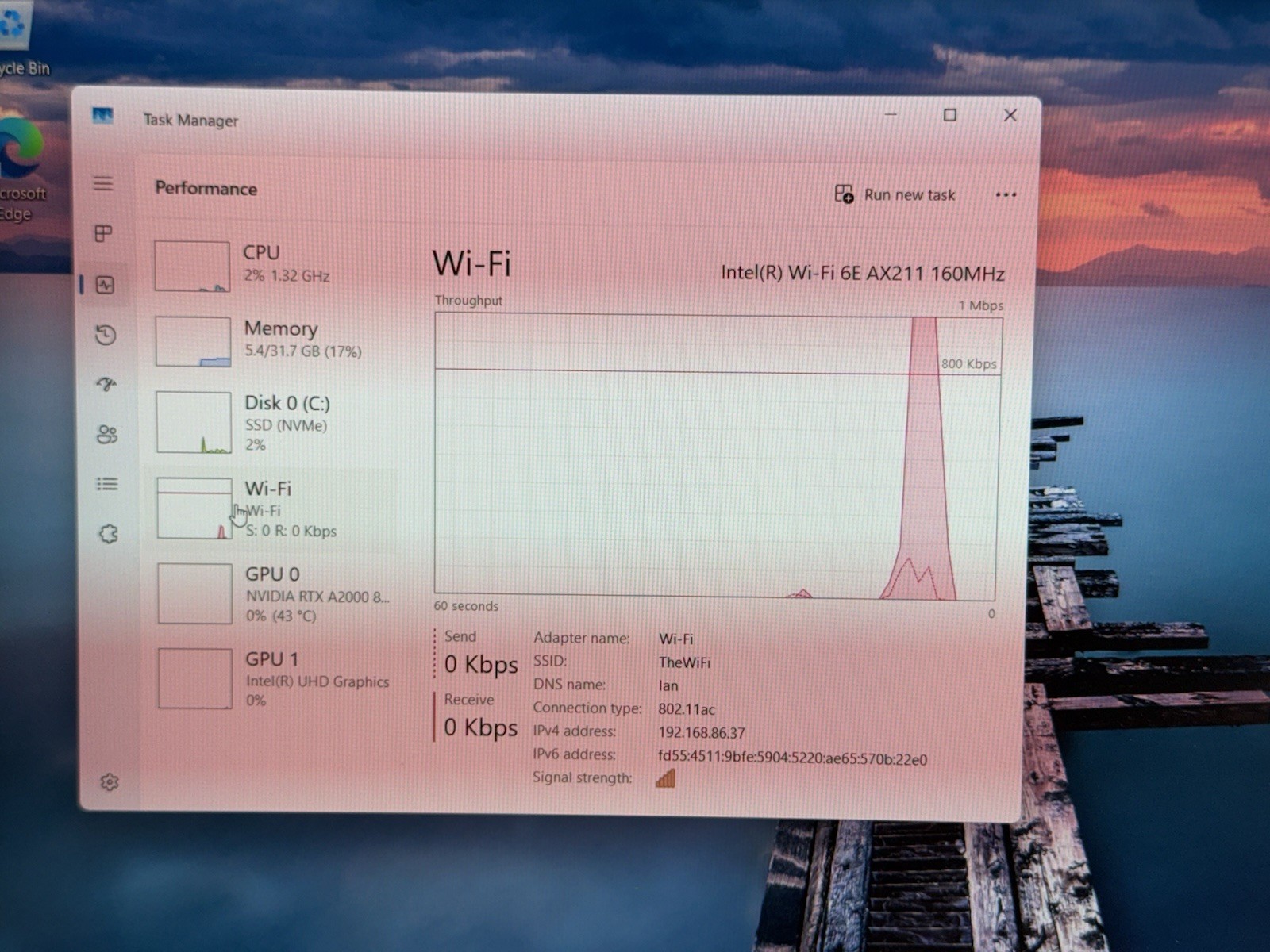Select the Performance page icon

105,285
